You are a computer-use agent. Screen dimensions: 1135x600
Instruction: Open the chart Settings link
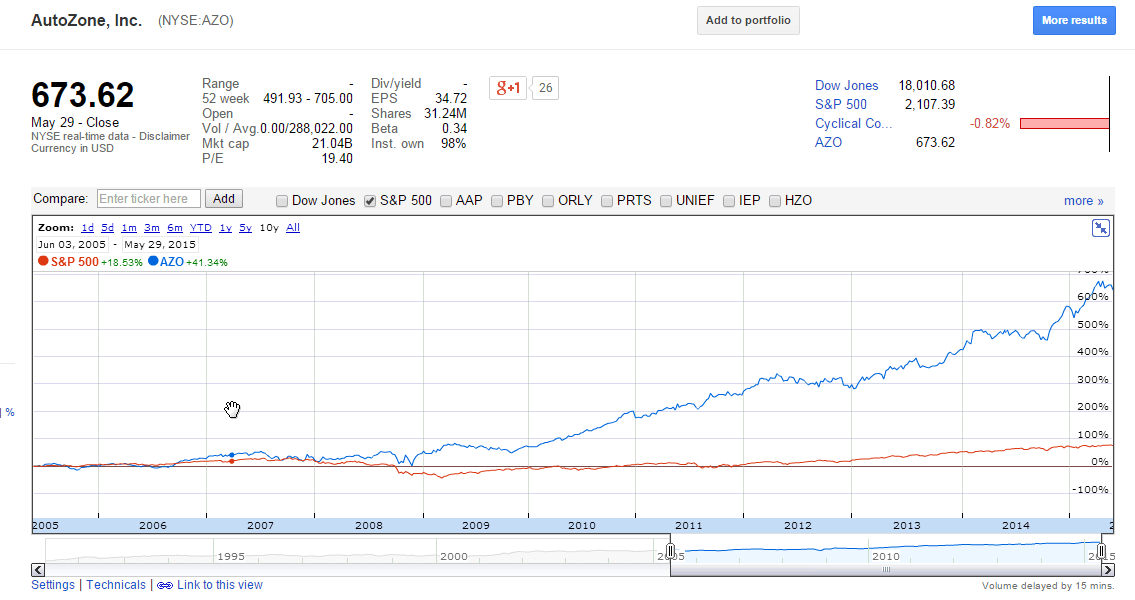point(53,585)
